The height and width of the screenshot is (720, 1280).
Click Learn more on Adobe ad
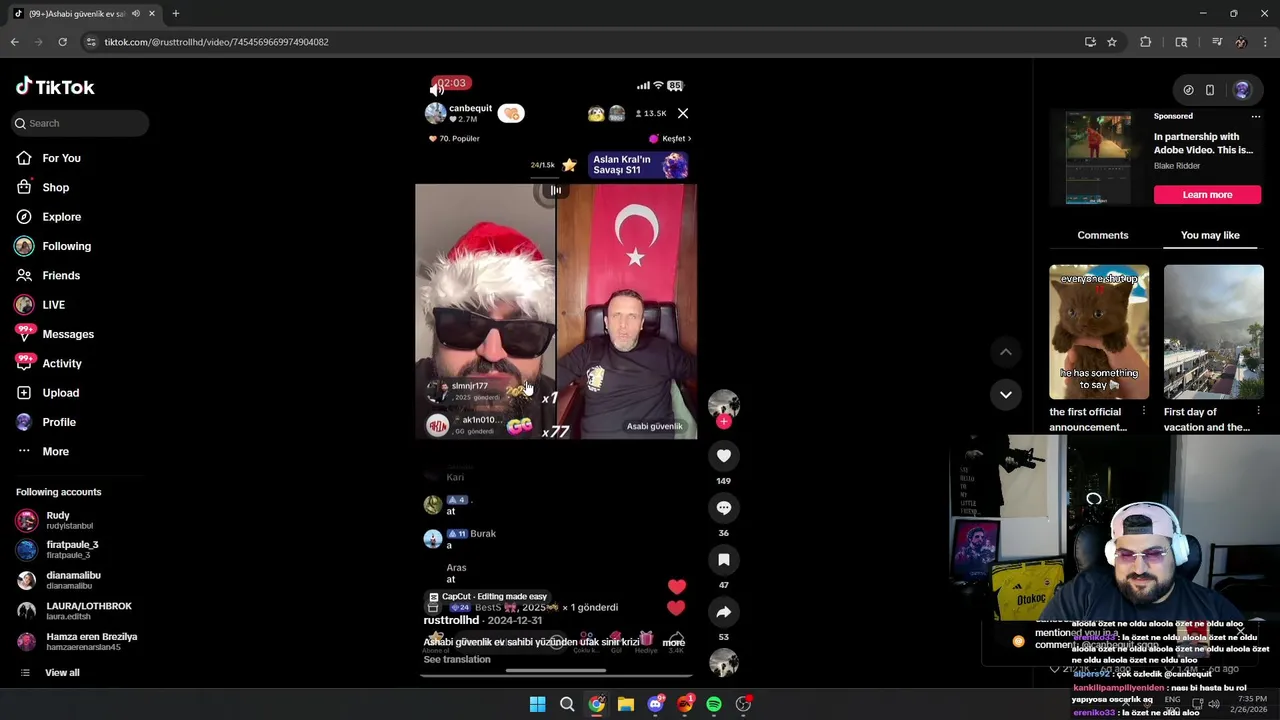click(1207, 195)
